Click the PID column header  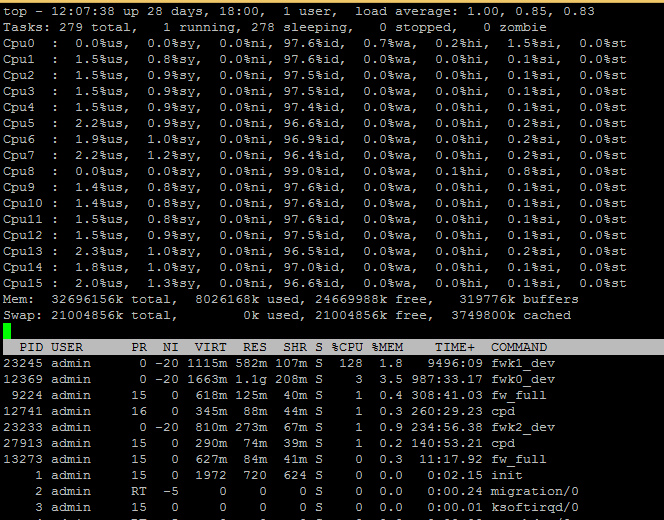pos(31,347)
